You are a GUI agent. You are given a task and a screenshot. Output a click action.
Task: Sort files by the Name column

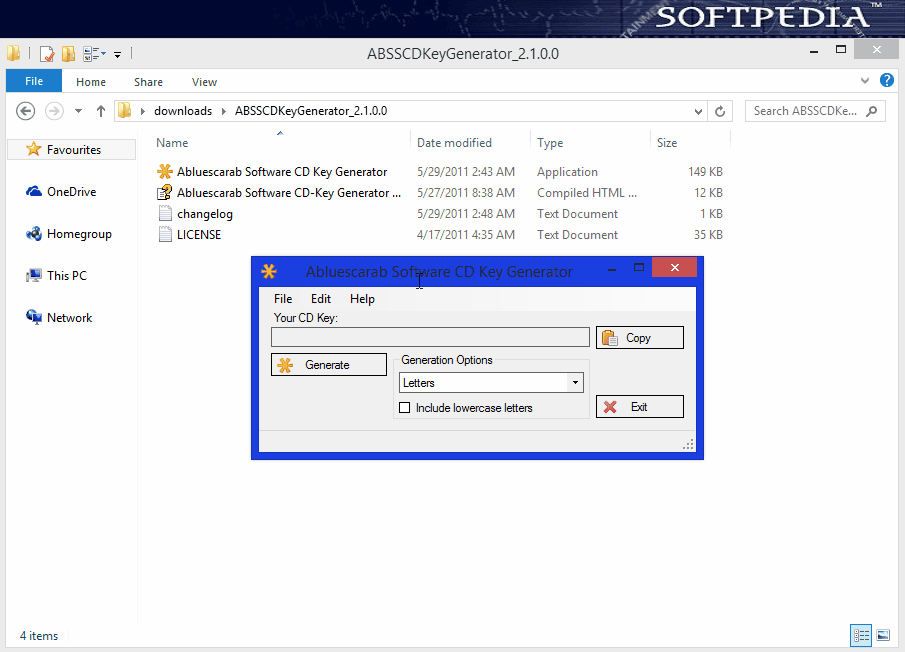point(172,143)
